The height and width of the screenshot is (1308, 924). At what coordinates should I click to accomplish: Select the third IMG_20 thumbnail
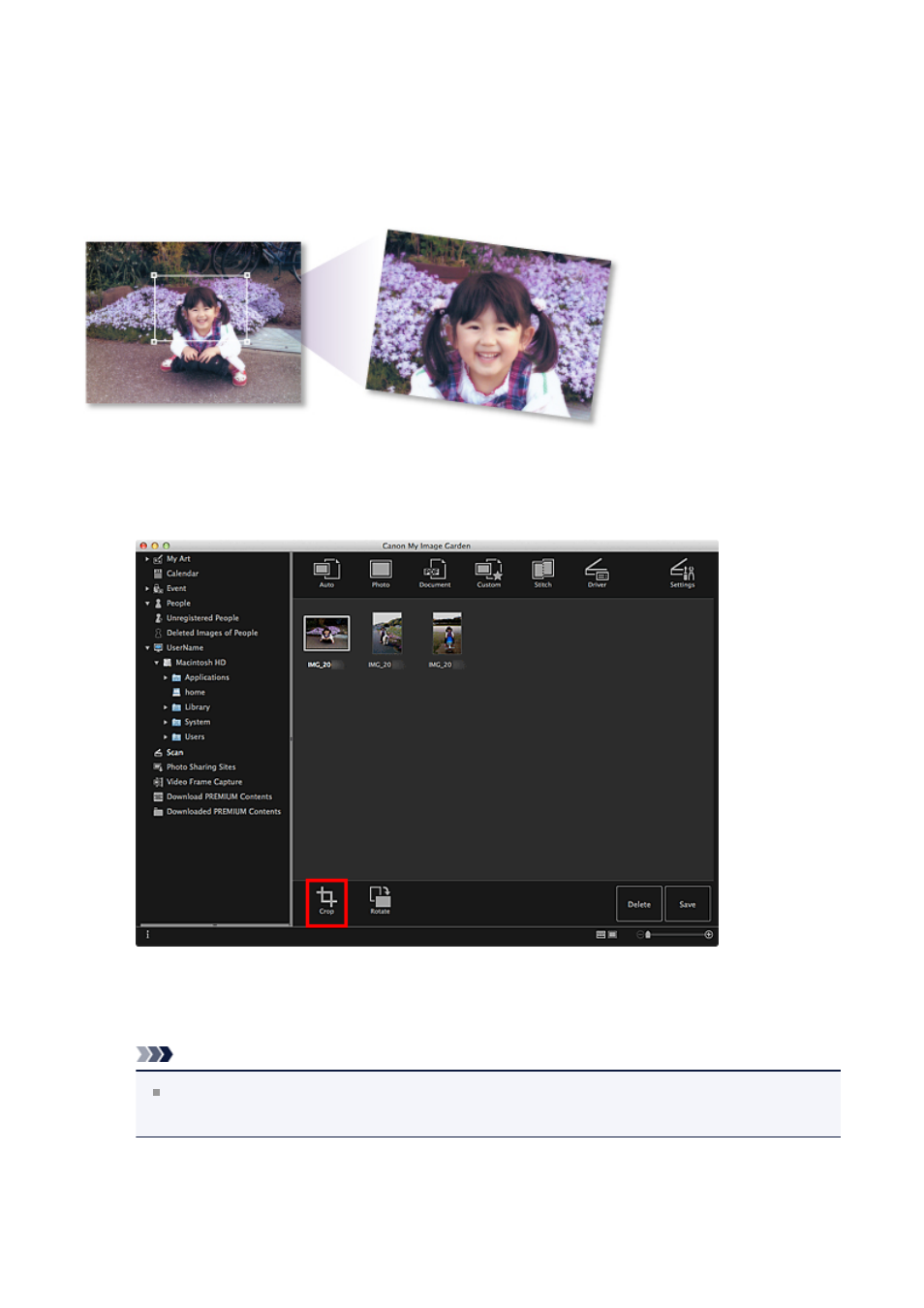447,634
